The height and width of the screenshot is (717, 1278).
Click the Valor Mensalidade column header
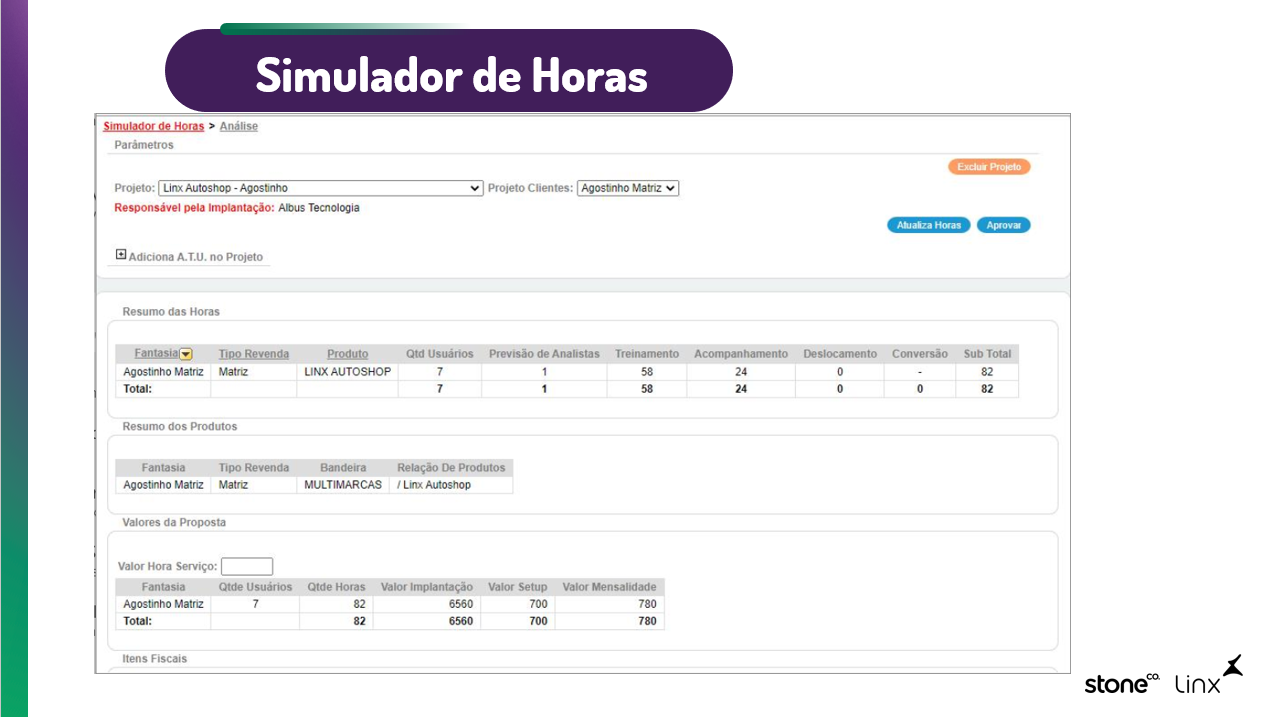click(610, 587)
